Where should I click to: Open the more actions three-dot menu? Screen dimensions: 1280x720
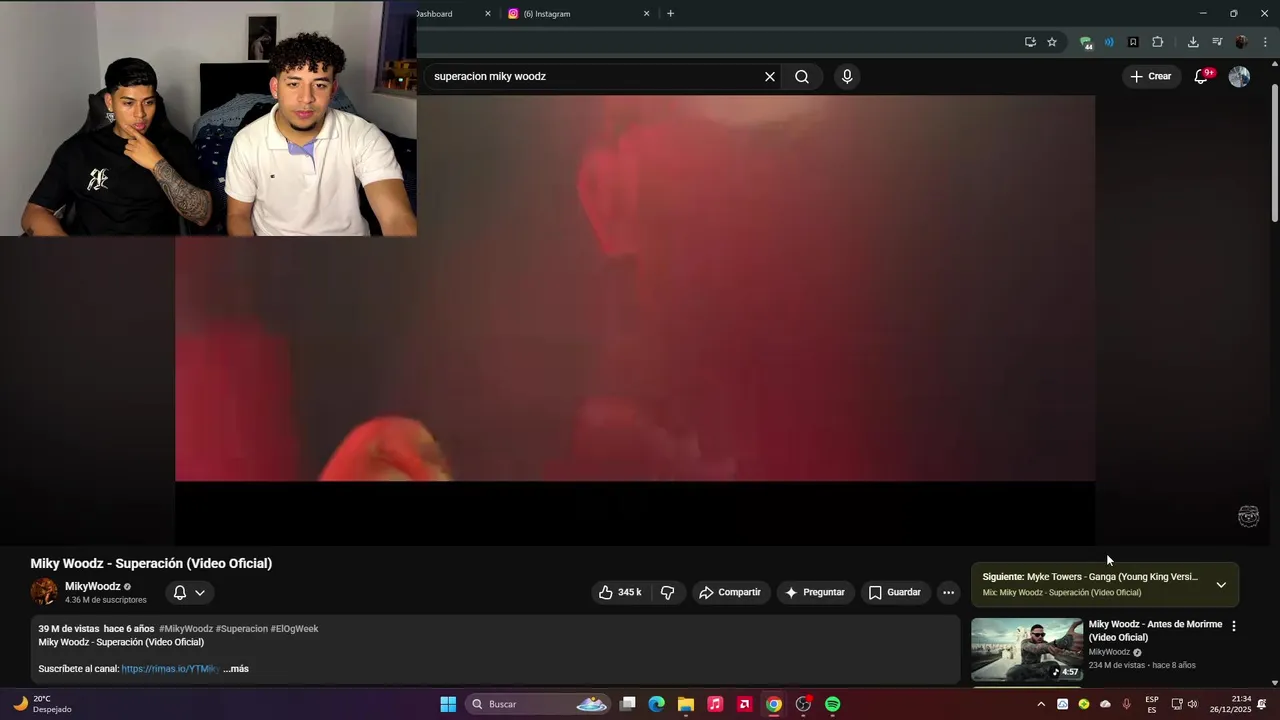pos(948,592)
